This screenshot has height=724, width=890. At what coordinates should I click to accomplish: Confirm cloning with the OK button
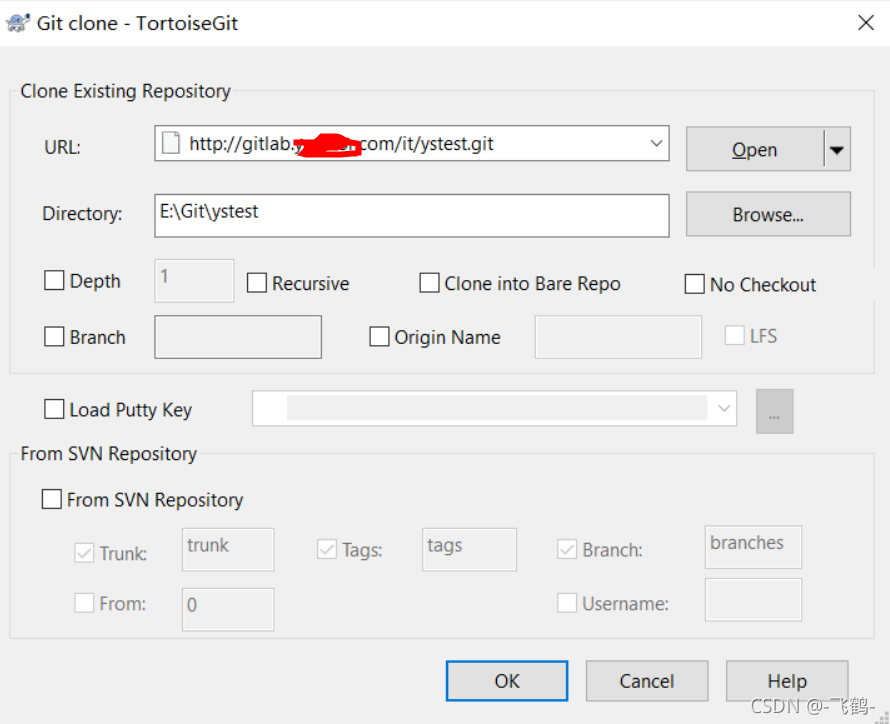[x=507, y=681]
